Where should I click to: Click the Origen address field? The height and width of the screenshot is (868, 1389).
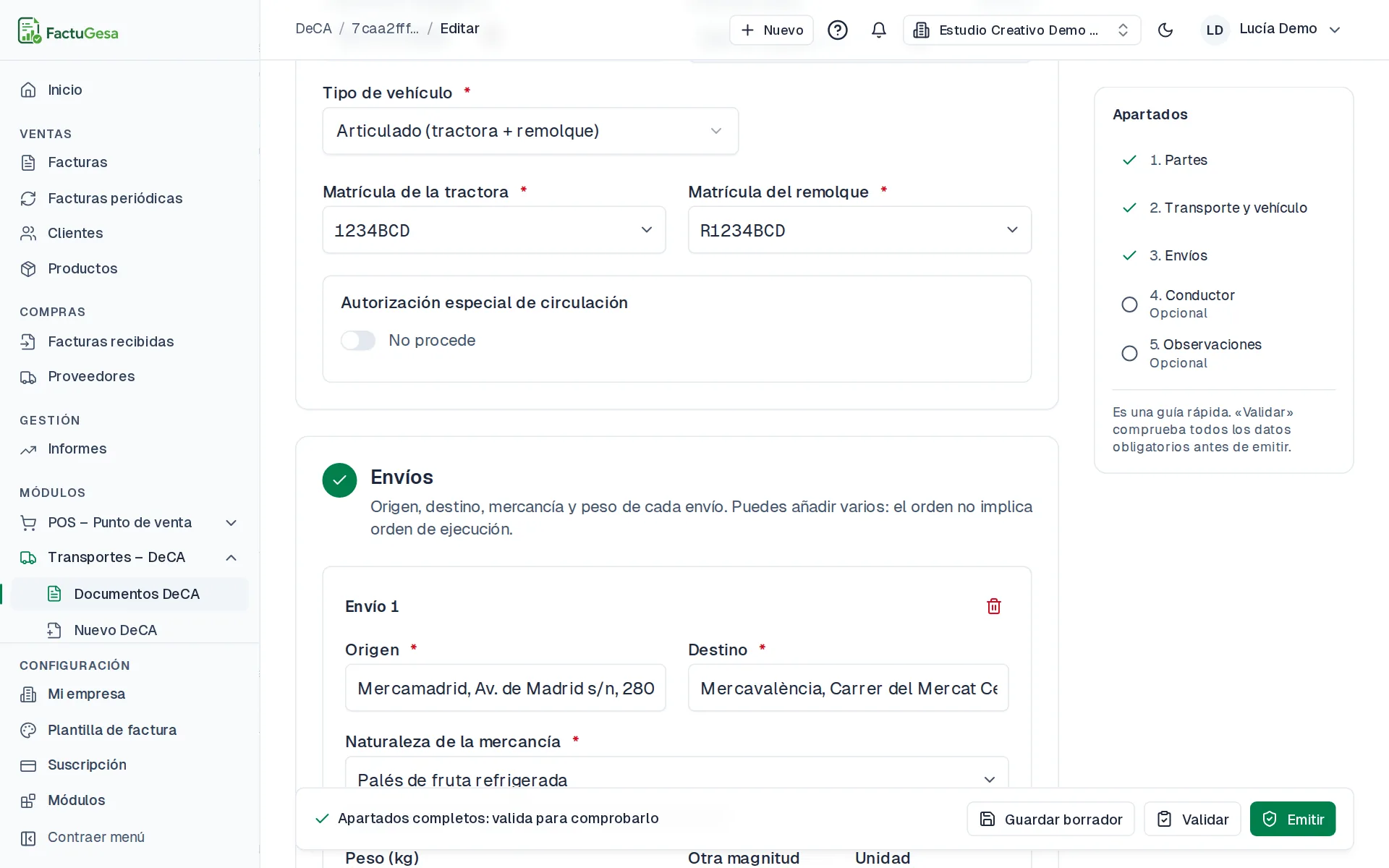pos(505,688)
